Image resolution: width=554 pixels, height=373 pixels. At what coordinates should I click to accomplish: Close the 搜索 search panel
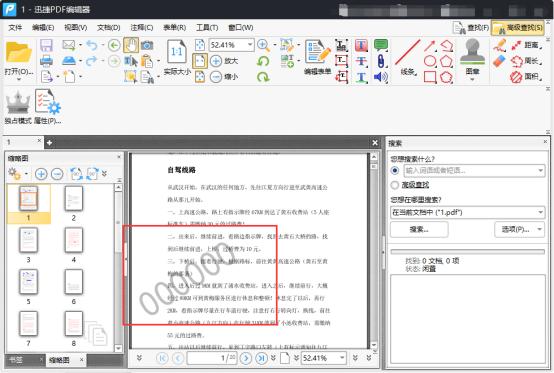pos(545,142)
